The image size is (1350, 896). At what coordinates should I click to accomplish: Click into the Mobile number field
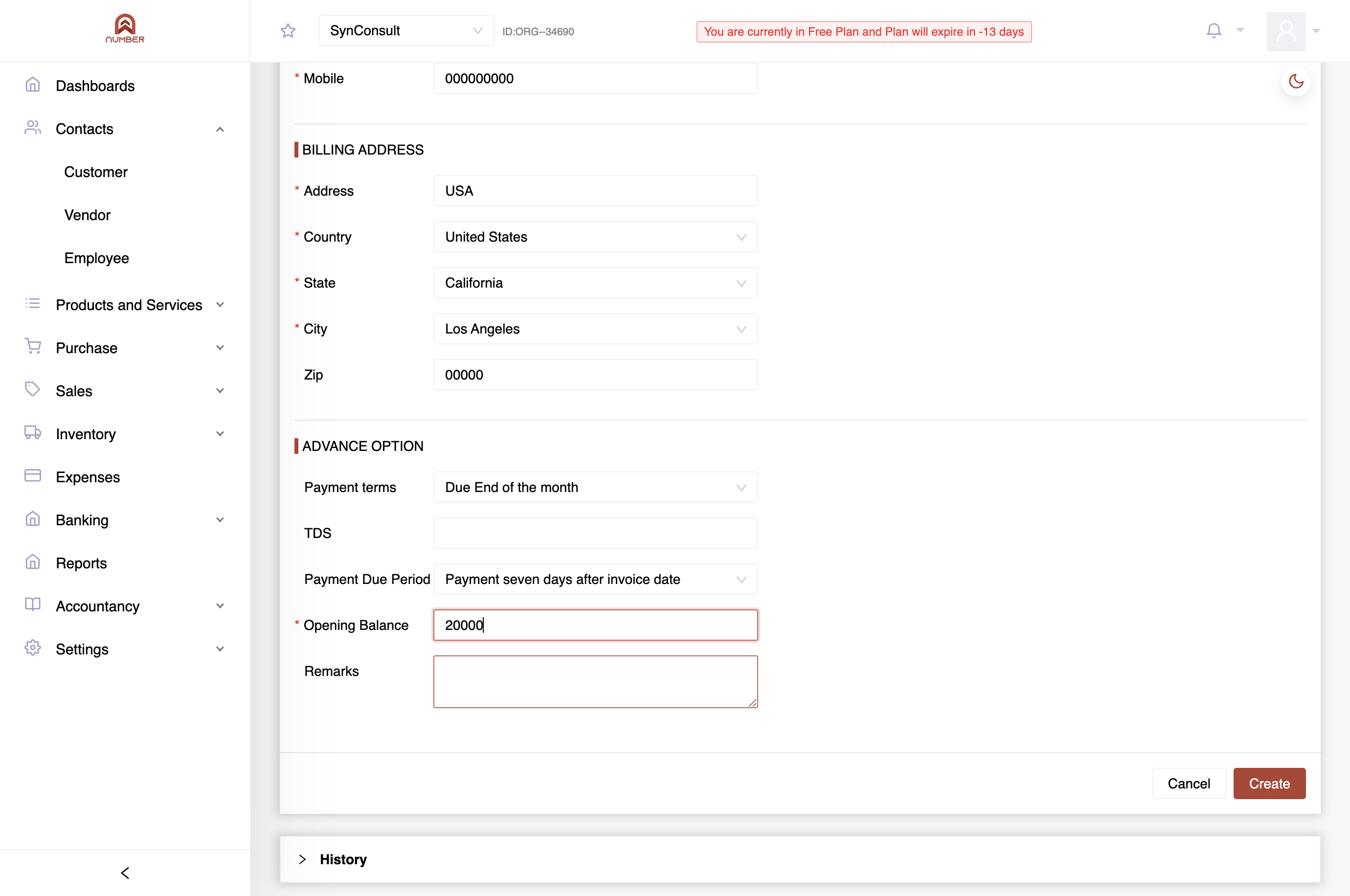(595, 78)
